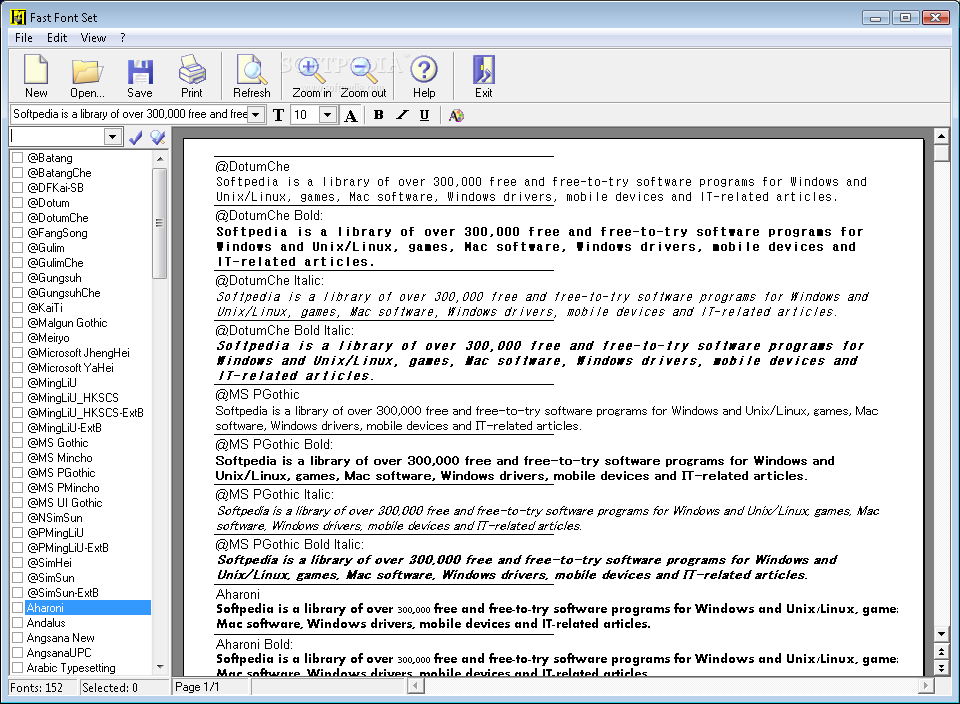Select @KaiTi in the font list
This screenshot has height=704, width=960.
point(45,308)
